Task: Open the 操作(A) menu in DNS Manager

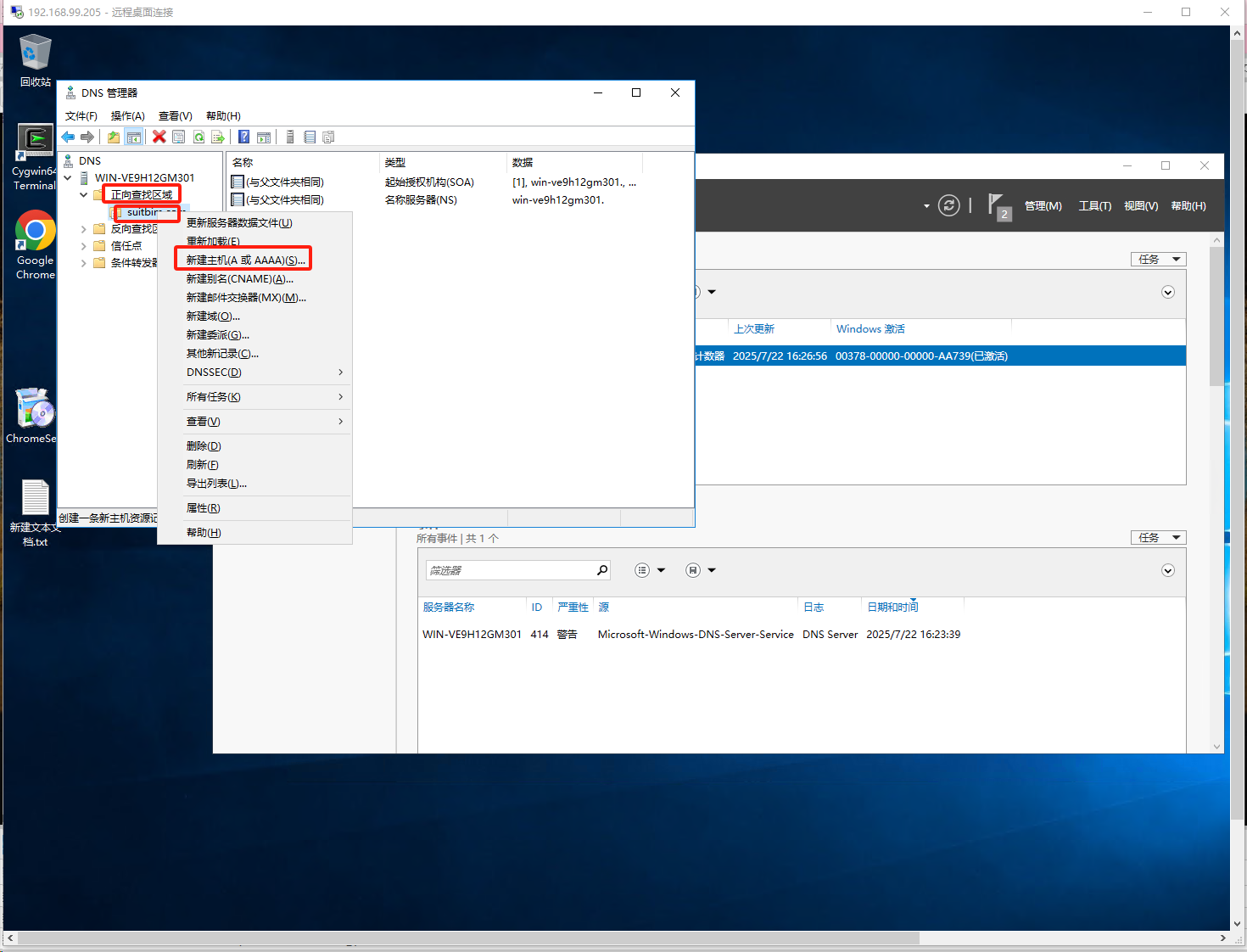Action: point(128,115)
